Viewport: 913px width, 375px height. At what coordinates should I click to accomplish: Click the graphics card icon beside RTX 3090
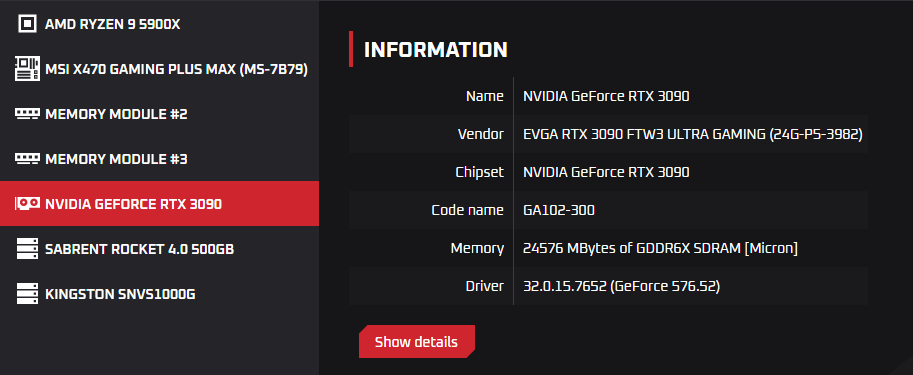pos(27,203)
